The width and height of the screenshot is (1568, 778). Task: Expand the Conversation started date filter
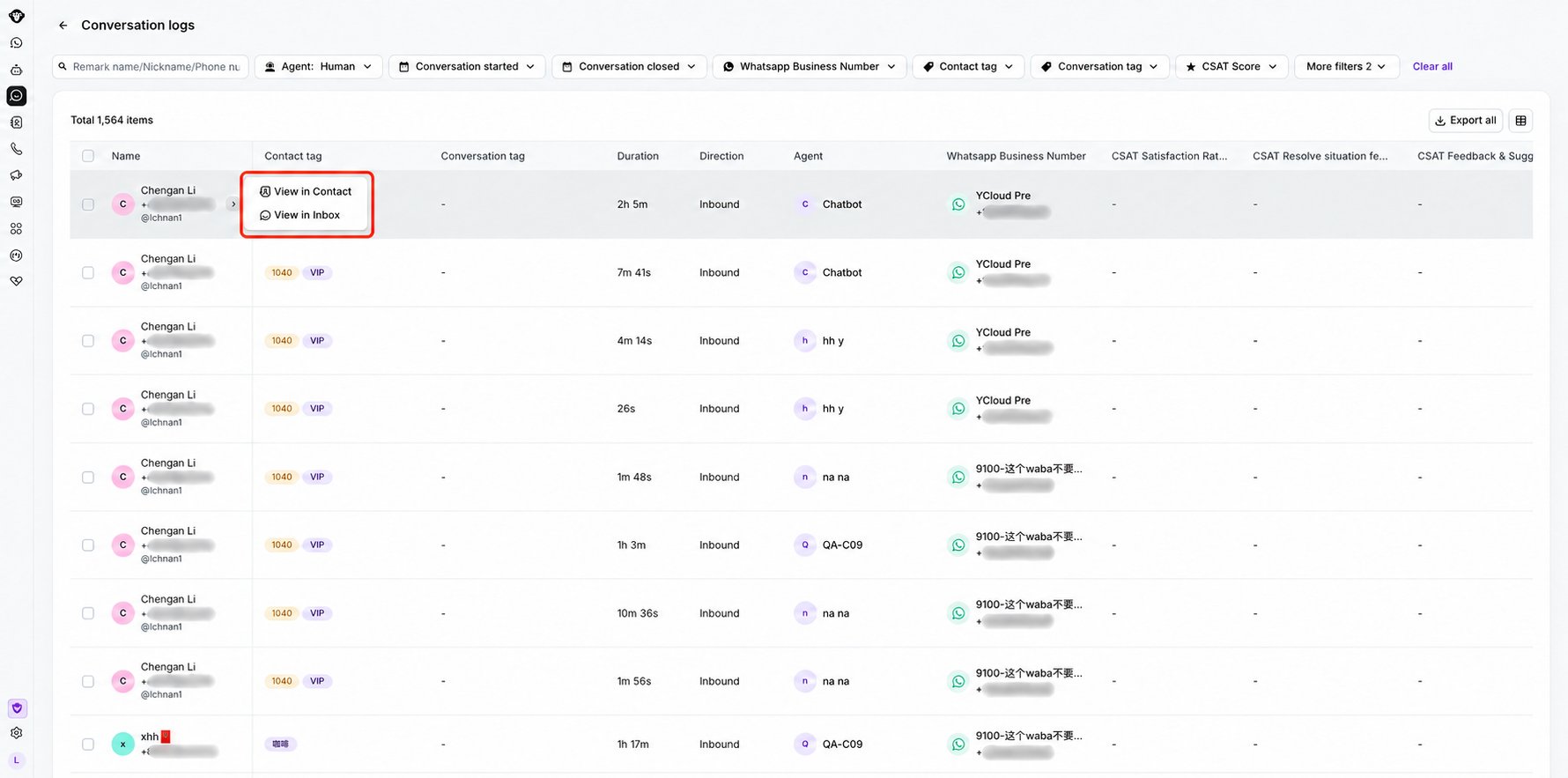[x=467, y=67]
